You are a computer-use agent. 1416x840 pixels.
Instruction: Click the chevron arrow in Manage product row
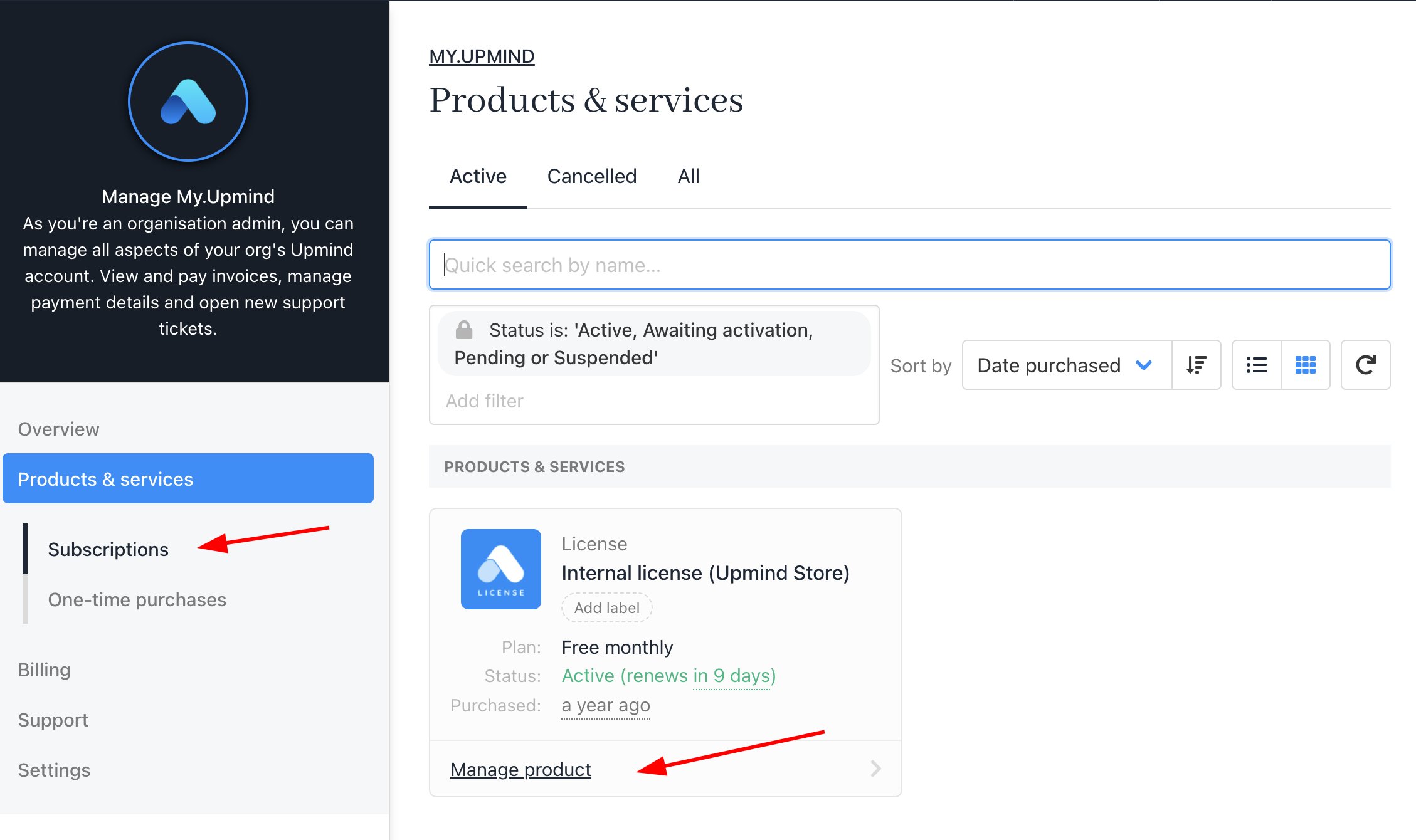876,769
